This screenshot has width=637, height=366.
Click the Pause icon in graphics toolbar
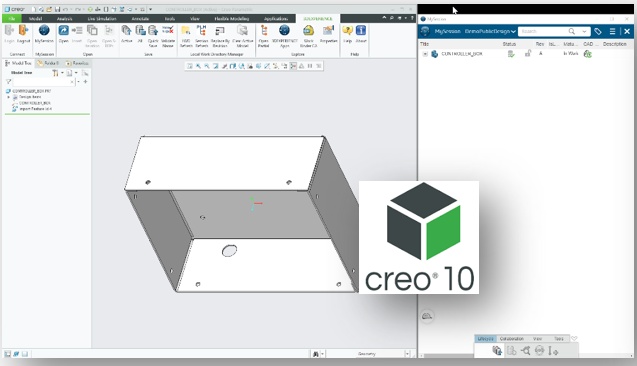click(310, 66)
